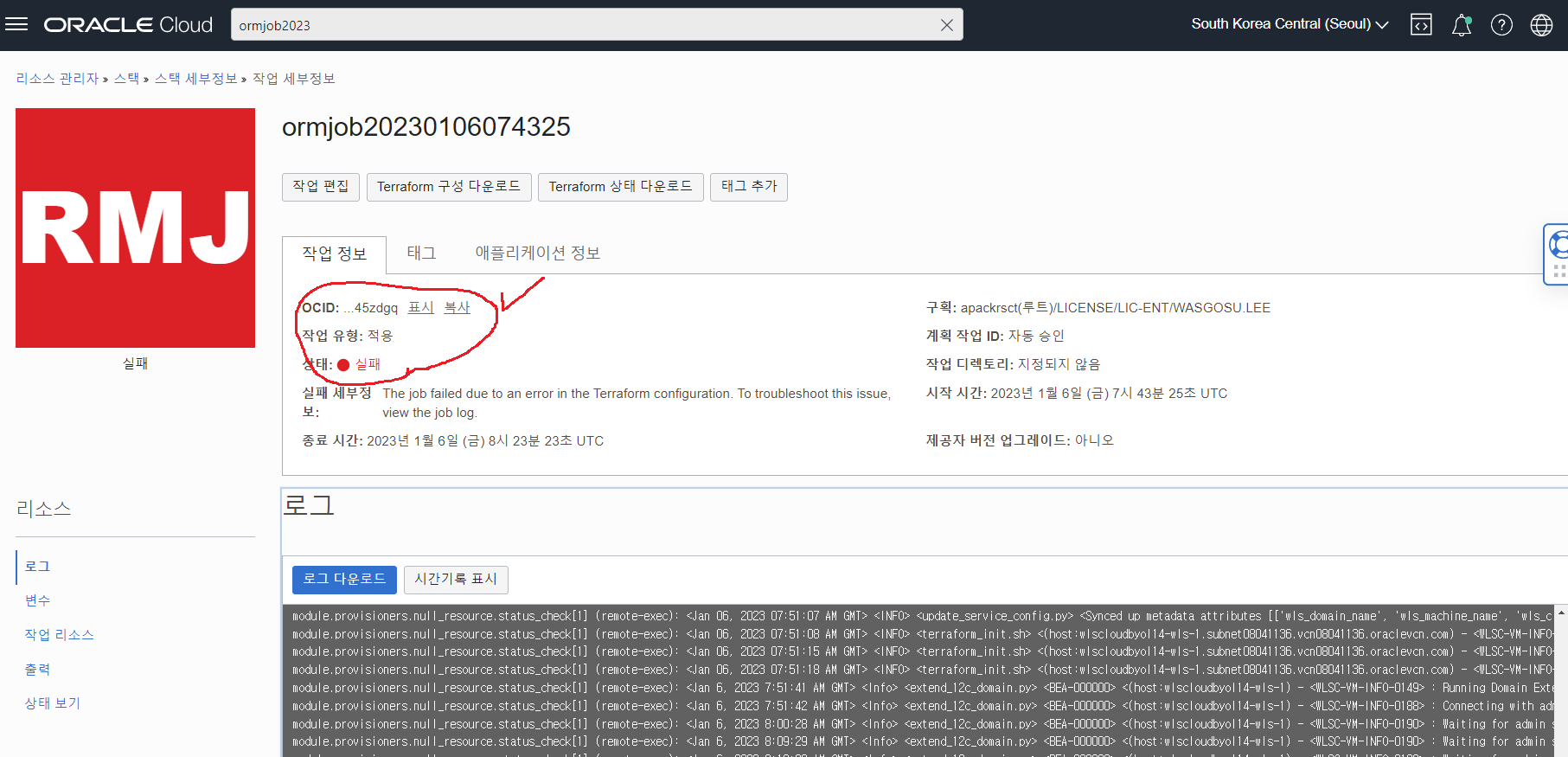1568x757 pixels.
Task: Open the help question mark icon
Action: click(x=1501, y=25)
